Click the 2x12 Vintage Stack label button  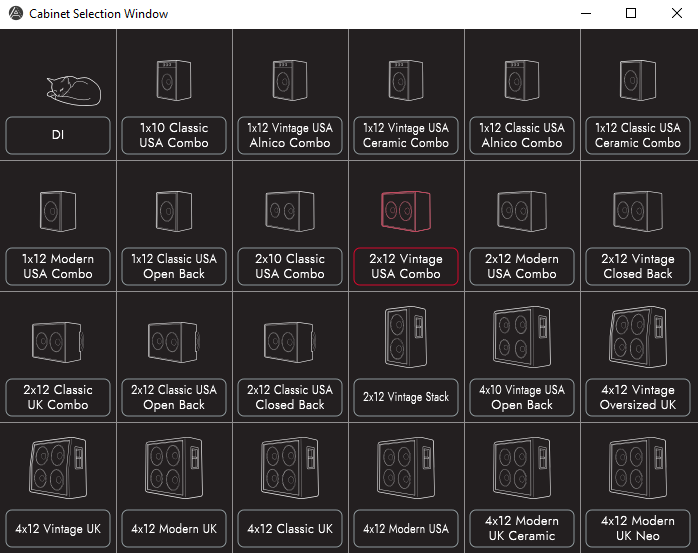tap(406, 397)
